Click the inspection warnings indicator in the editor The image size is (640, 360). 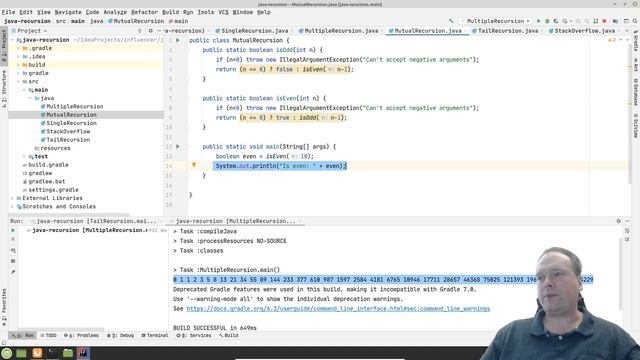(x=612, y=40)
